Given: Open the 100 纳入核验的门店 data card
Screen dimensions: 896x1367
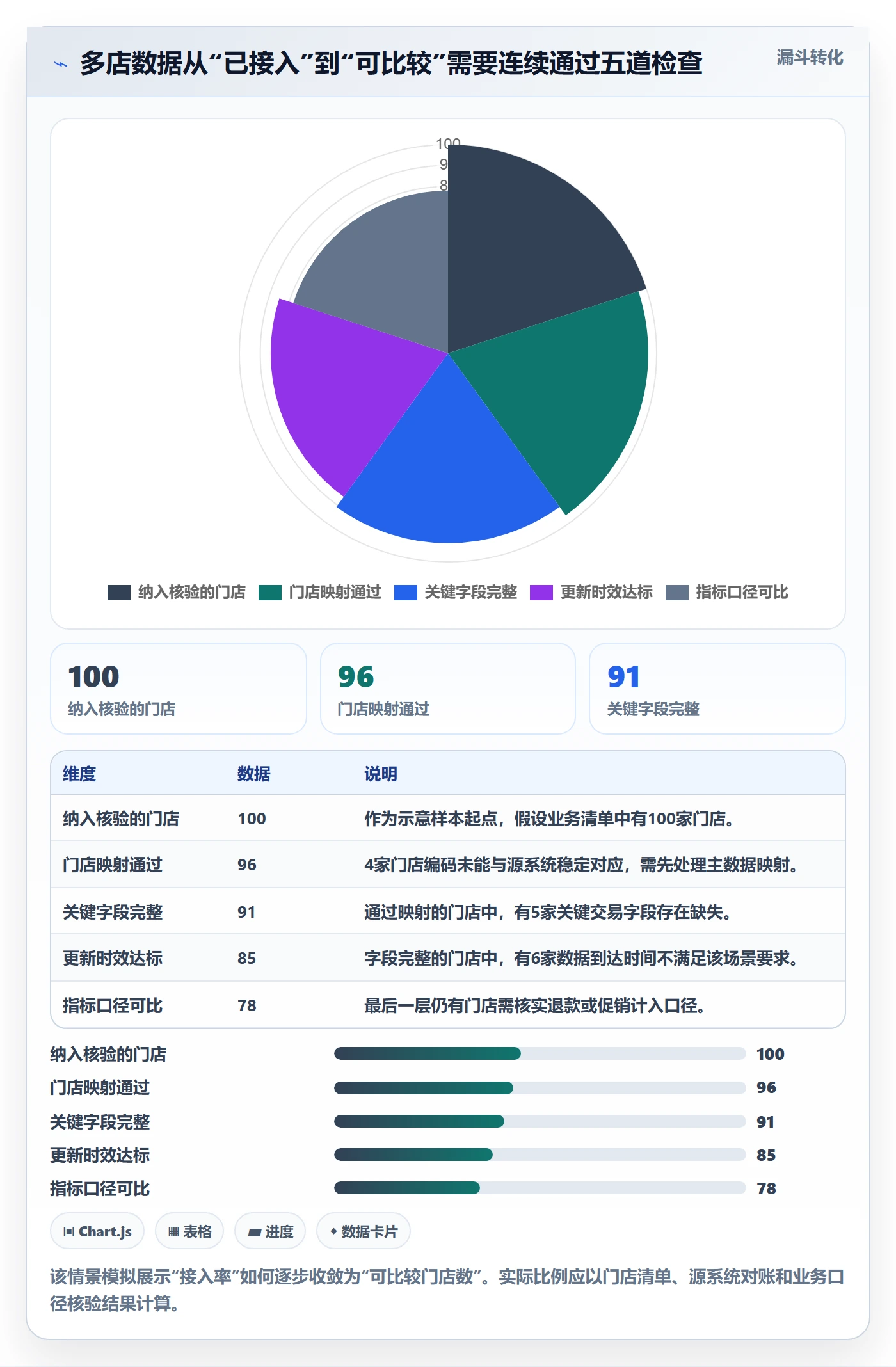Looking at the screenshot, I should coord(179,689).
